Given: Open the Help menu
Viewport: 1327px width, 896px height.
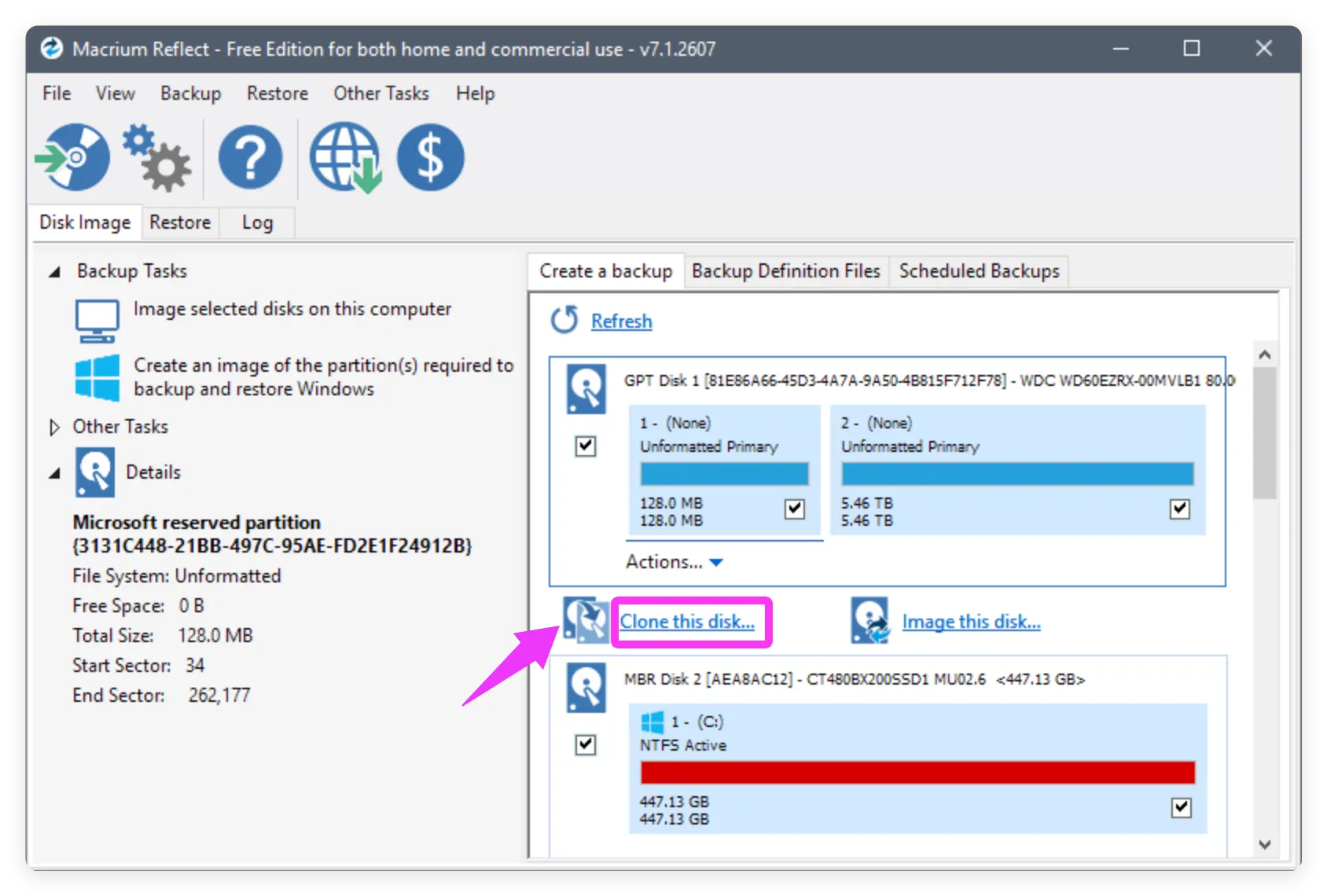Looking at the screenshot, I should coord(476,94).
